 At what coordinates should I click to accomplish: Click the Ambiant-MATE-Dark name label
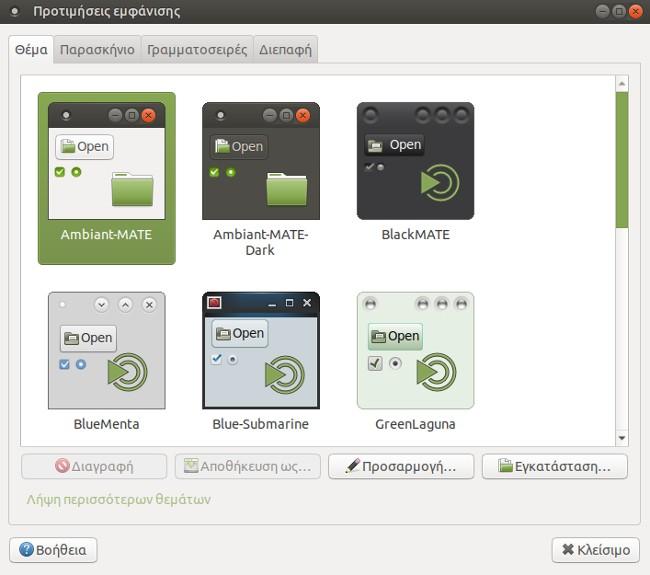(x=260, y=243)
